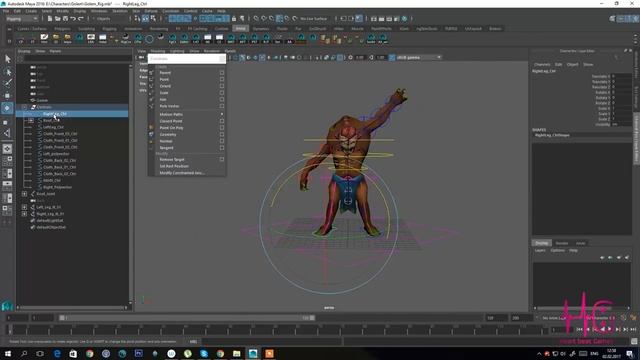Expand the Root_Joint node in Outliner
Screen dimensions: 640x360
click(x=24, y=194)
